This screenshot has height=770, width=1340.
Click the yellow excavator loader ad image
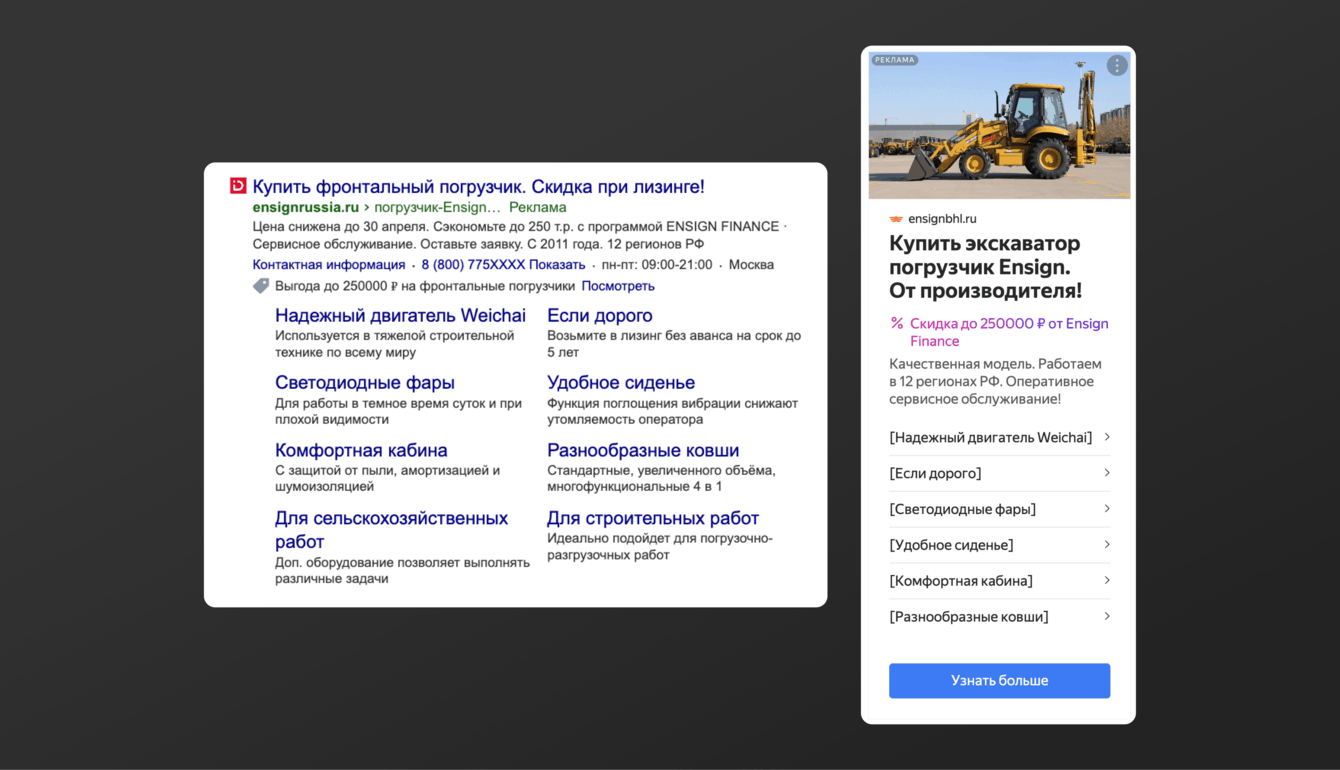1000,125
